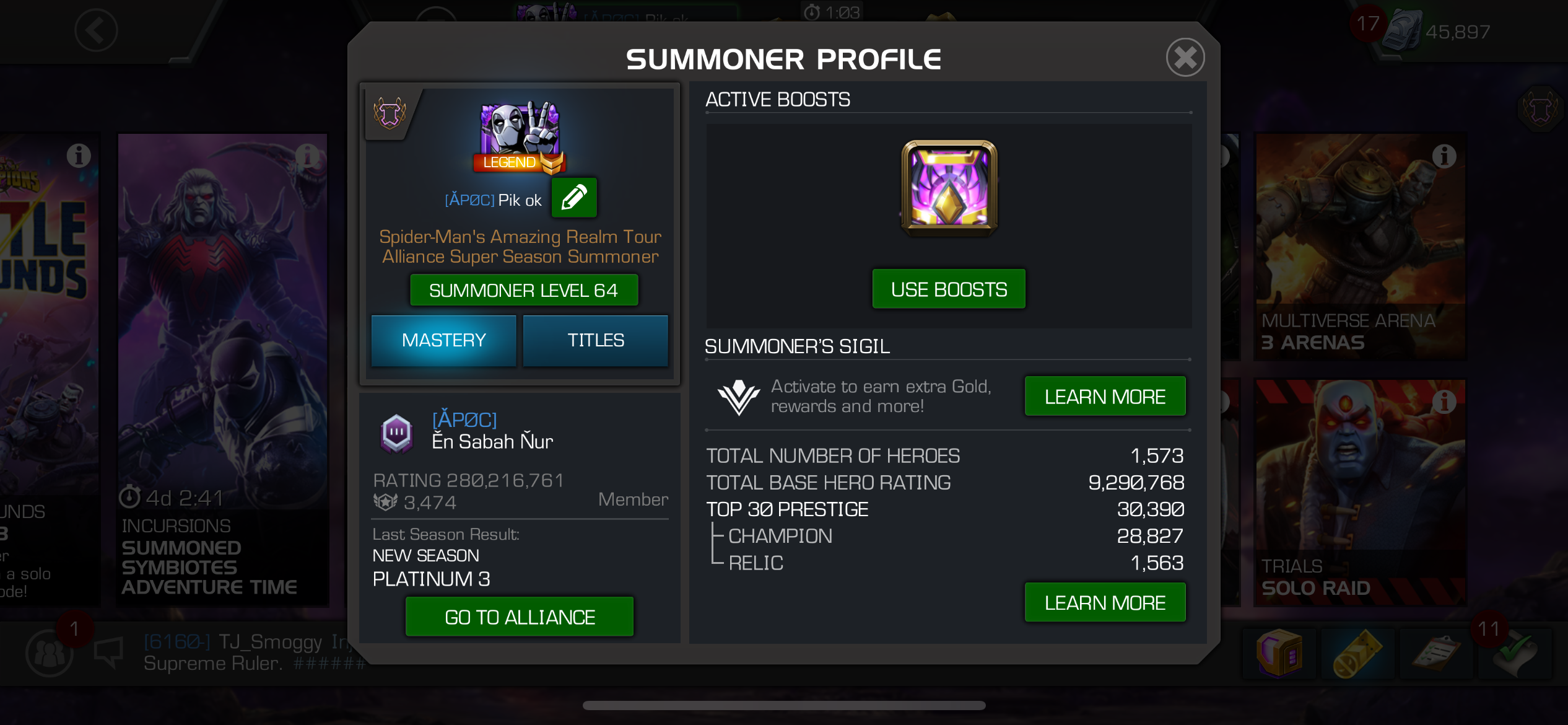Click the SUMMONER LEVEL 64 button
1568x725 pixels.
pyautogui.click(x=523, y=290)
